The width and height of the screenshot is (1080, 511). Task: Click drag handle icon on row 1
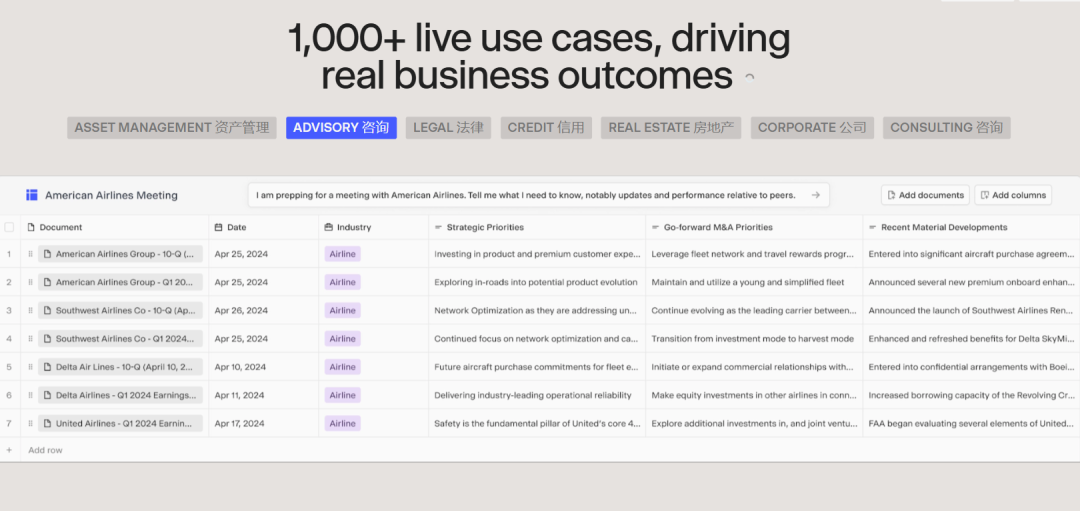30,254
